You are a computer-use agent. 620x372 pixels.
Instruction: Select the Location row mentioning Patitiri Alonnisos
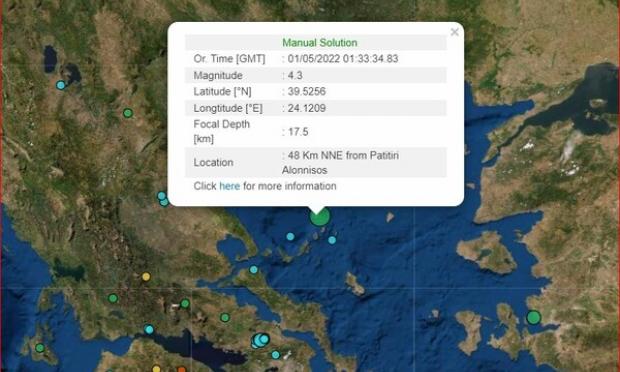(x=316, y=162)
